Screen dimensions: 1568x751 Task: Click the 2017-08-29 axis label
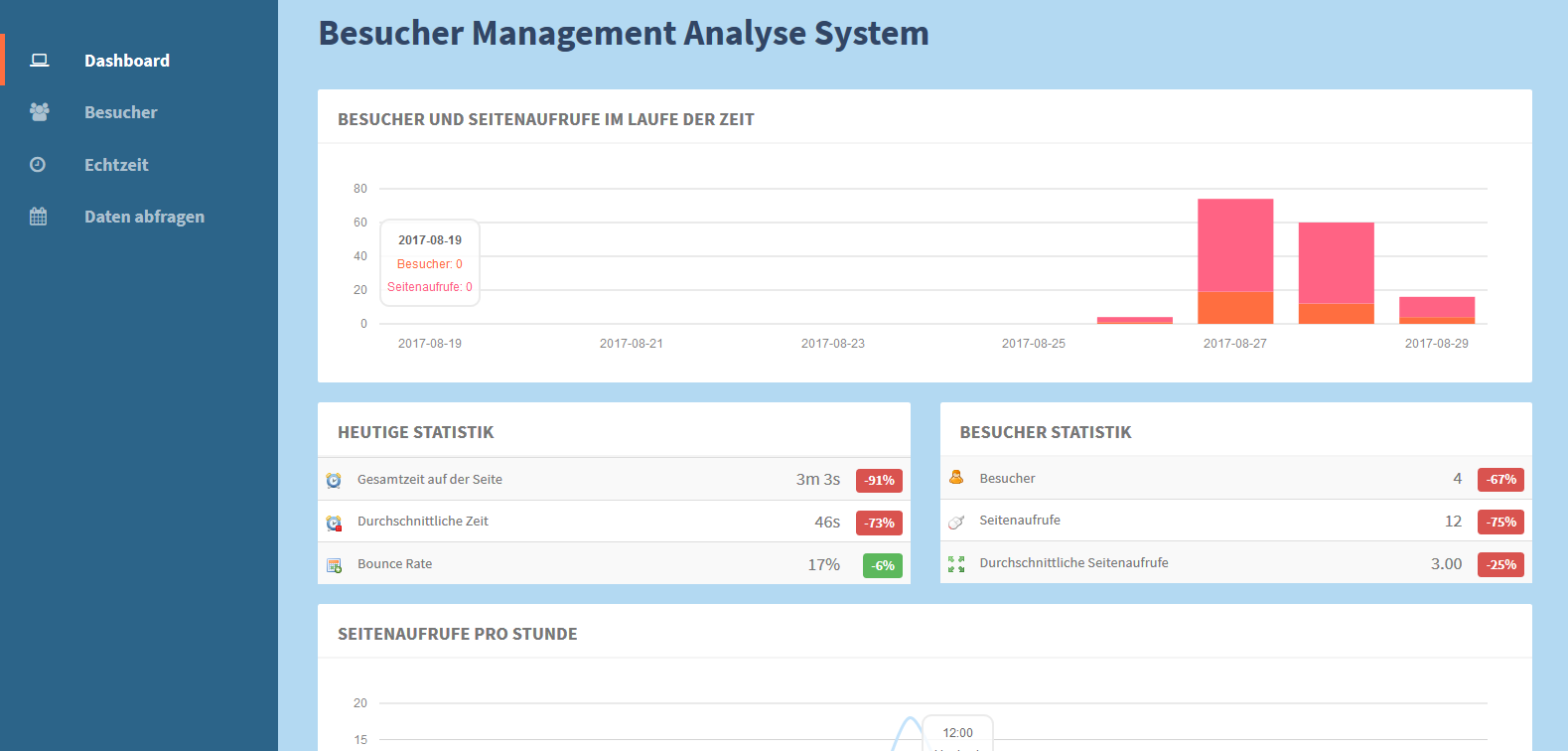tap(1437, 344)
